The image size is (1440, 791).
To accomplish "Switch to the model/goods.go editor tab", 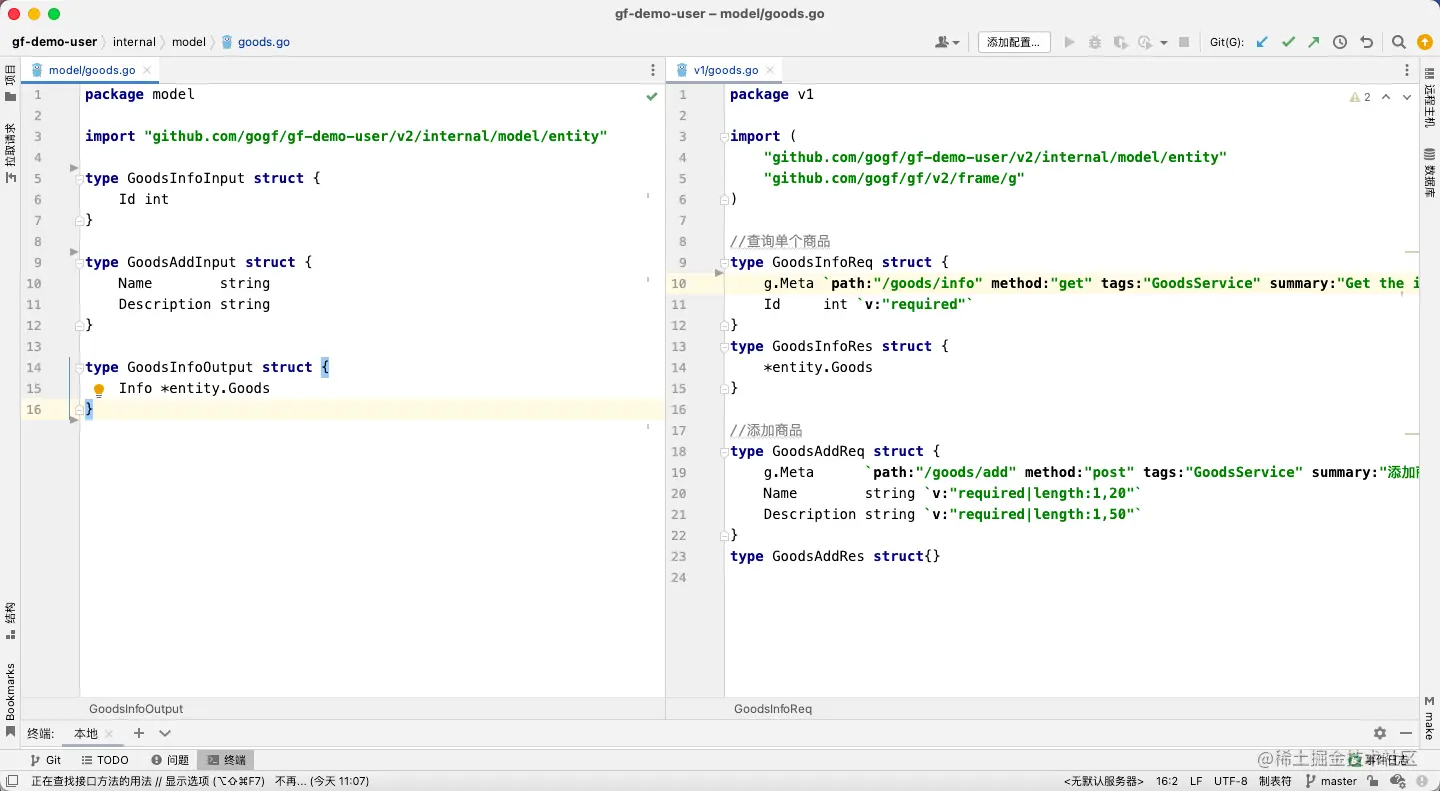I will click(92, 70).
